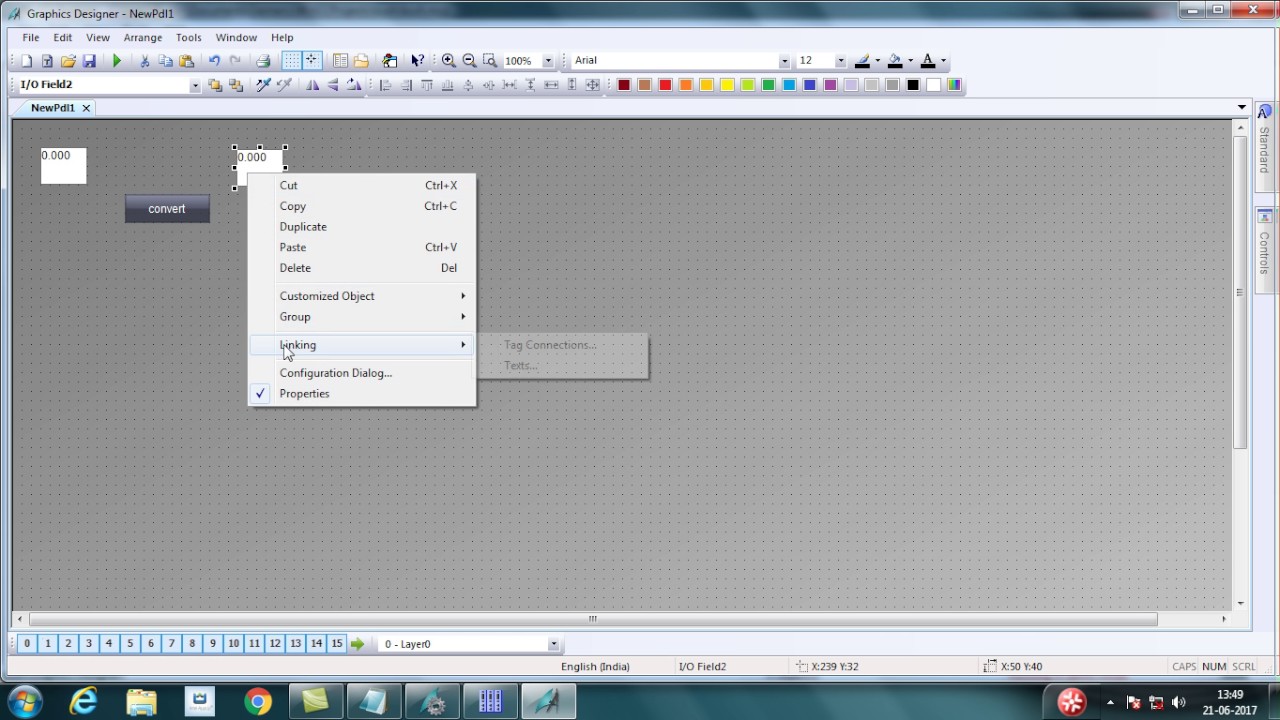Open the zoom percentage dropdown
Image resolution: width=1280 pixels, height=720 pixels.
[548, 61]
